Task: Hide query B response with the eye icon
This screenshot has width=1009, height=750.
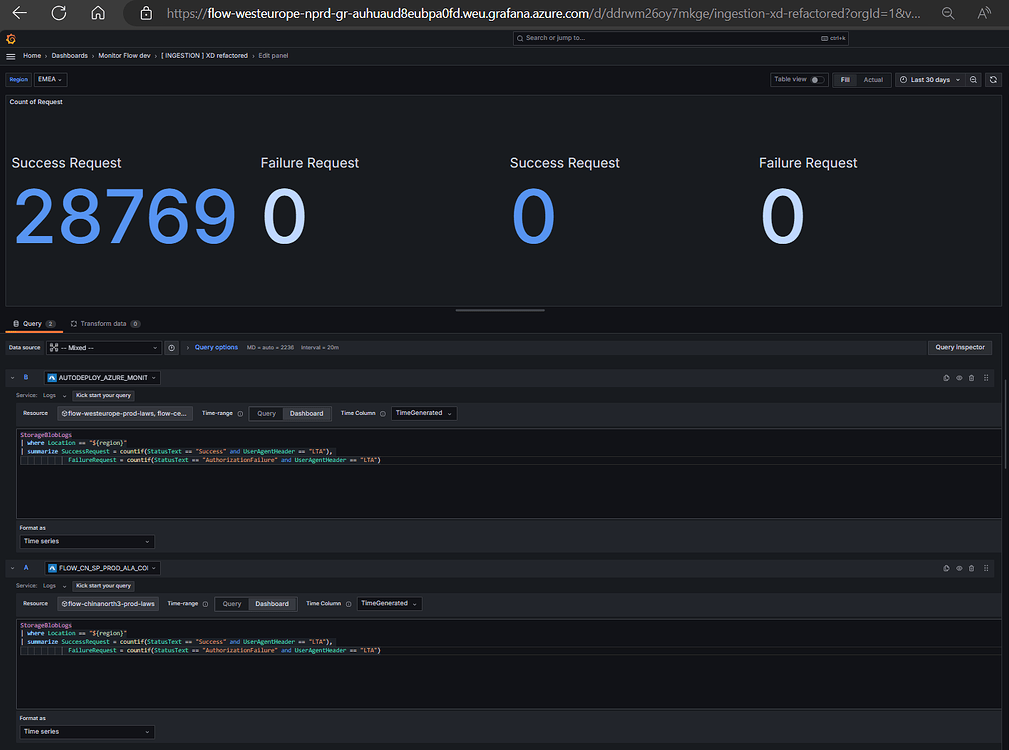Action: click(x=959, y=378)
